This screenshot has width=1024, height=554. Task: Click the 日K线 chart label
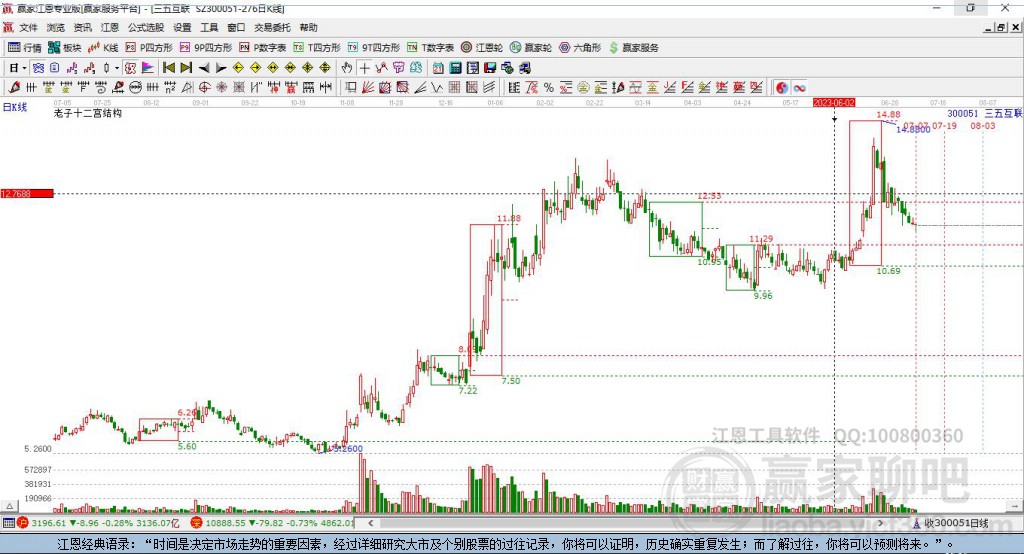coord(15,107)
